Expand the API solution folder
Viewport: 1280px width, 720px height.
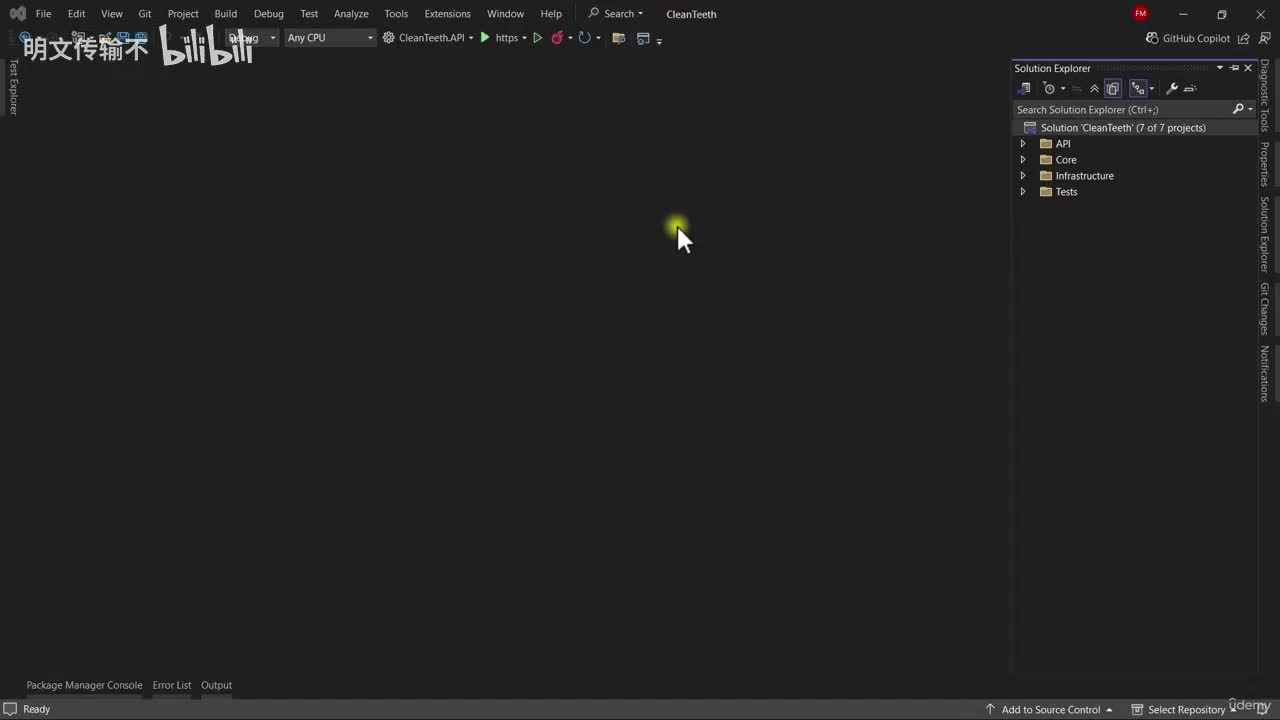(1022, 144)
